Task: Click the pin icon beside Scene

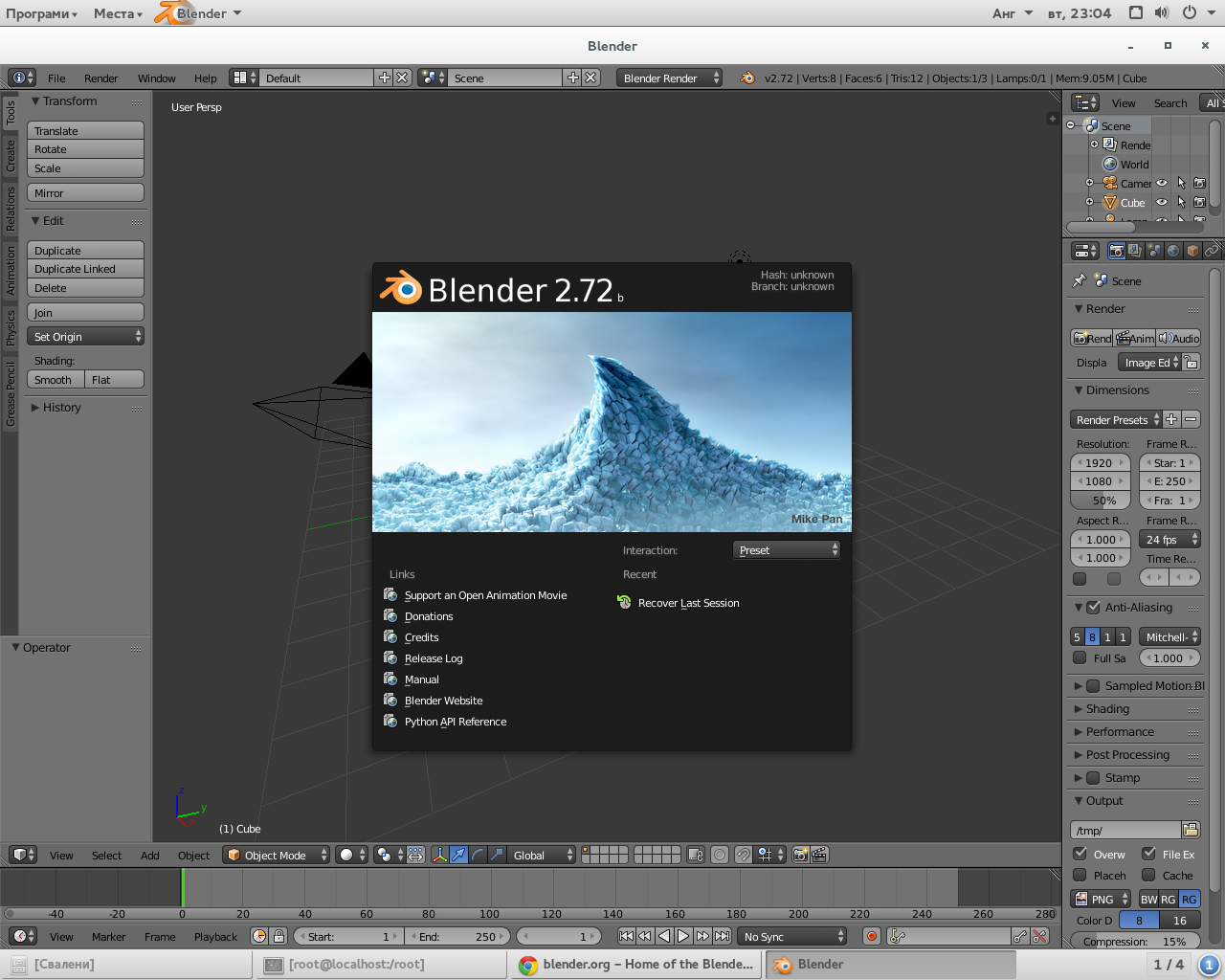Action: click(x=1080, y=280)
